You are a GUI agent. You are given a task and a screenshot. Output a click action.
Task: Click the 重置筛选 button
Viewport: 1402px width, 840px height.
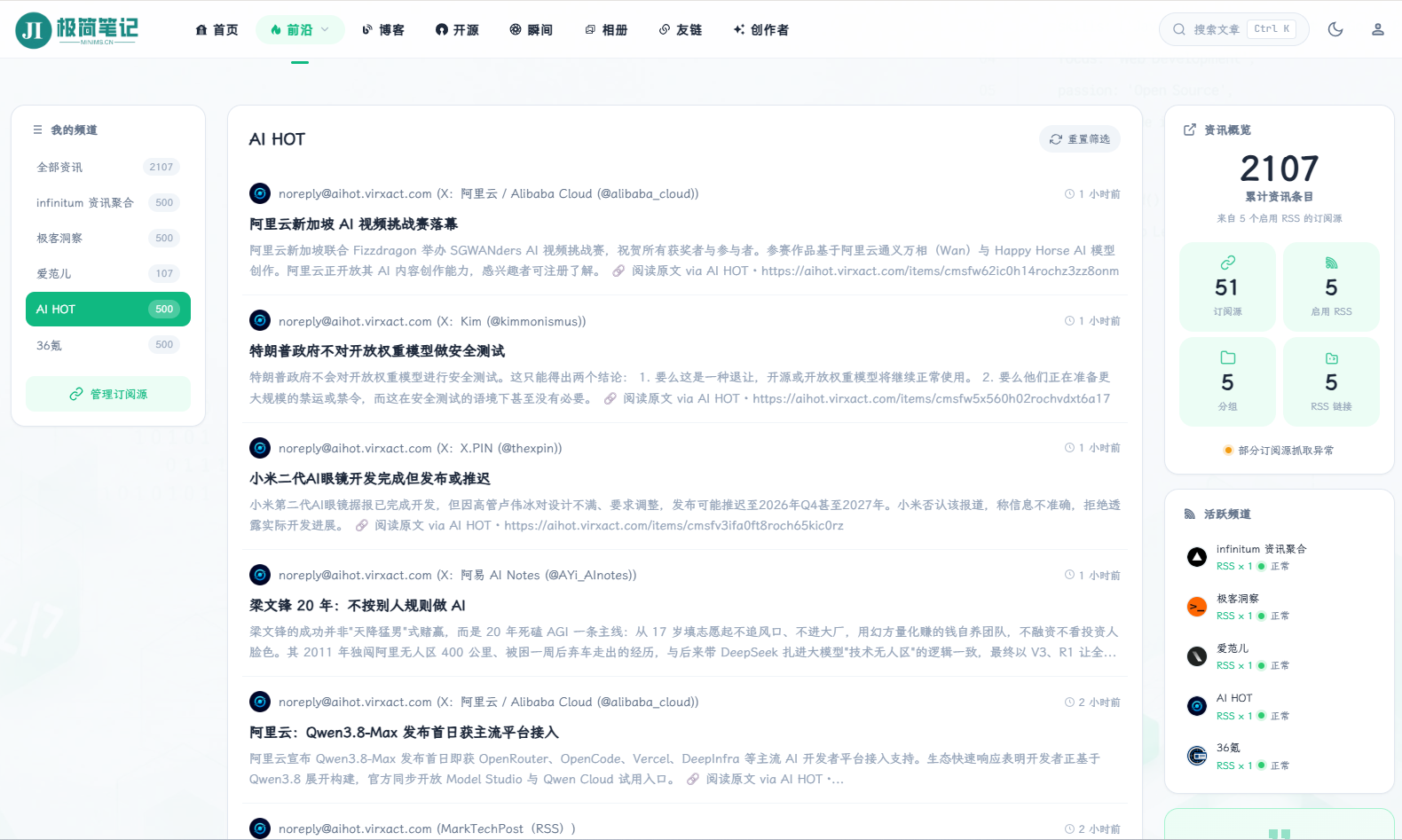point(1080,139)
